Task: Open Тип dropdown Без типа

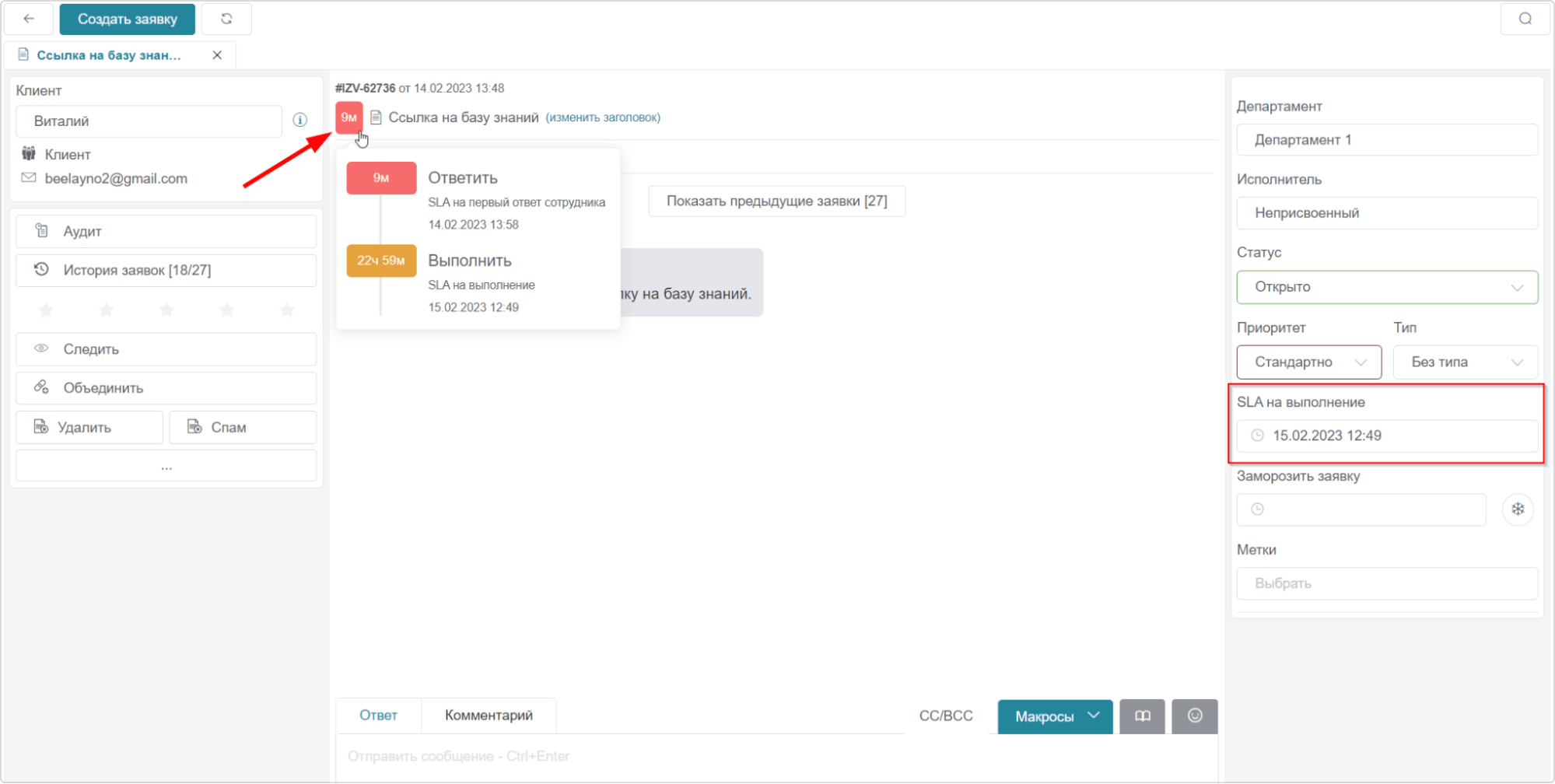Action: (1465, 362)
